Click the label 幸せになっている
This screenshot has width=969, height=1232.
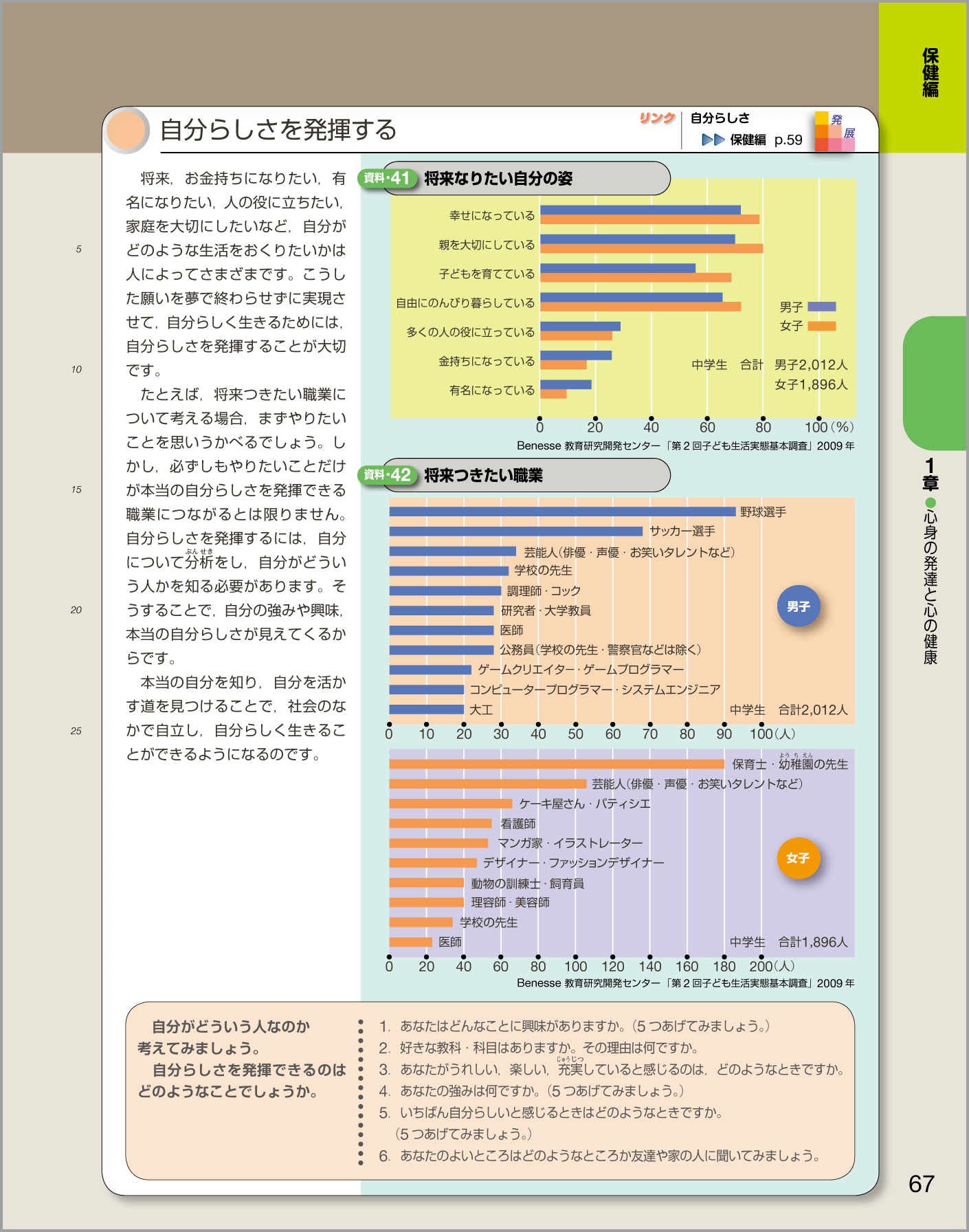492,216
